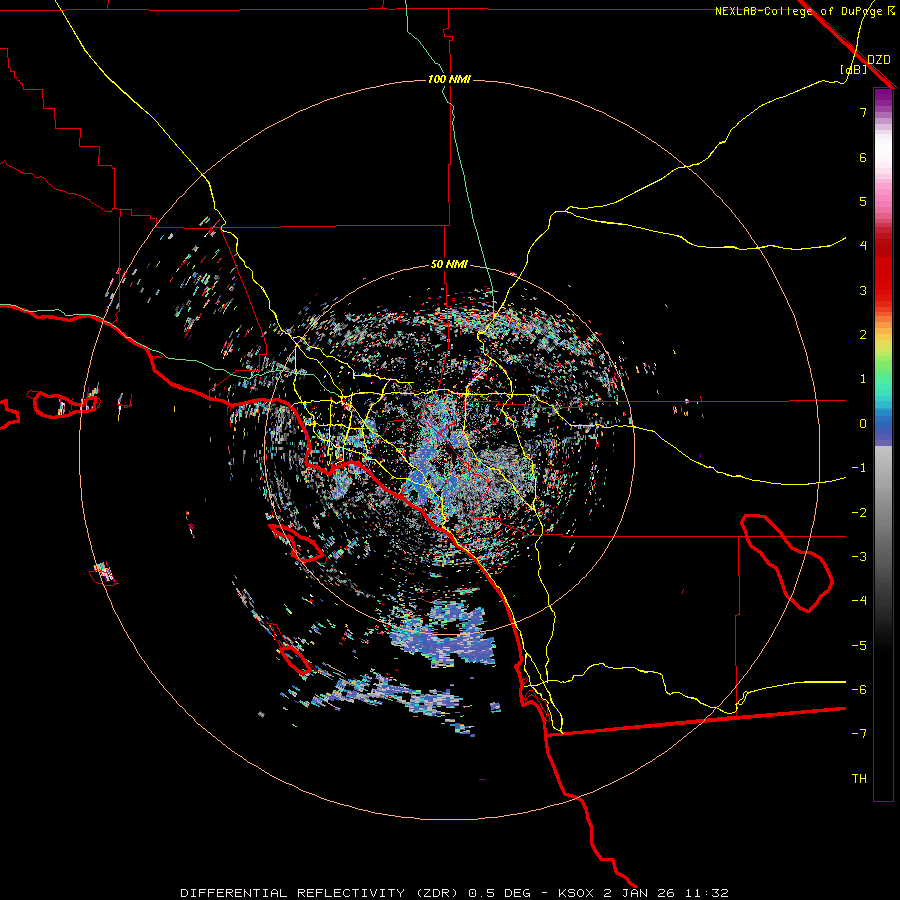Click the color scale value -3
This screenshot has width=900, height=900.
pyautogui.click(x=859, y=557)
